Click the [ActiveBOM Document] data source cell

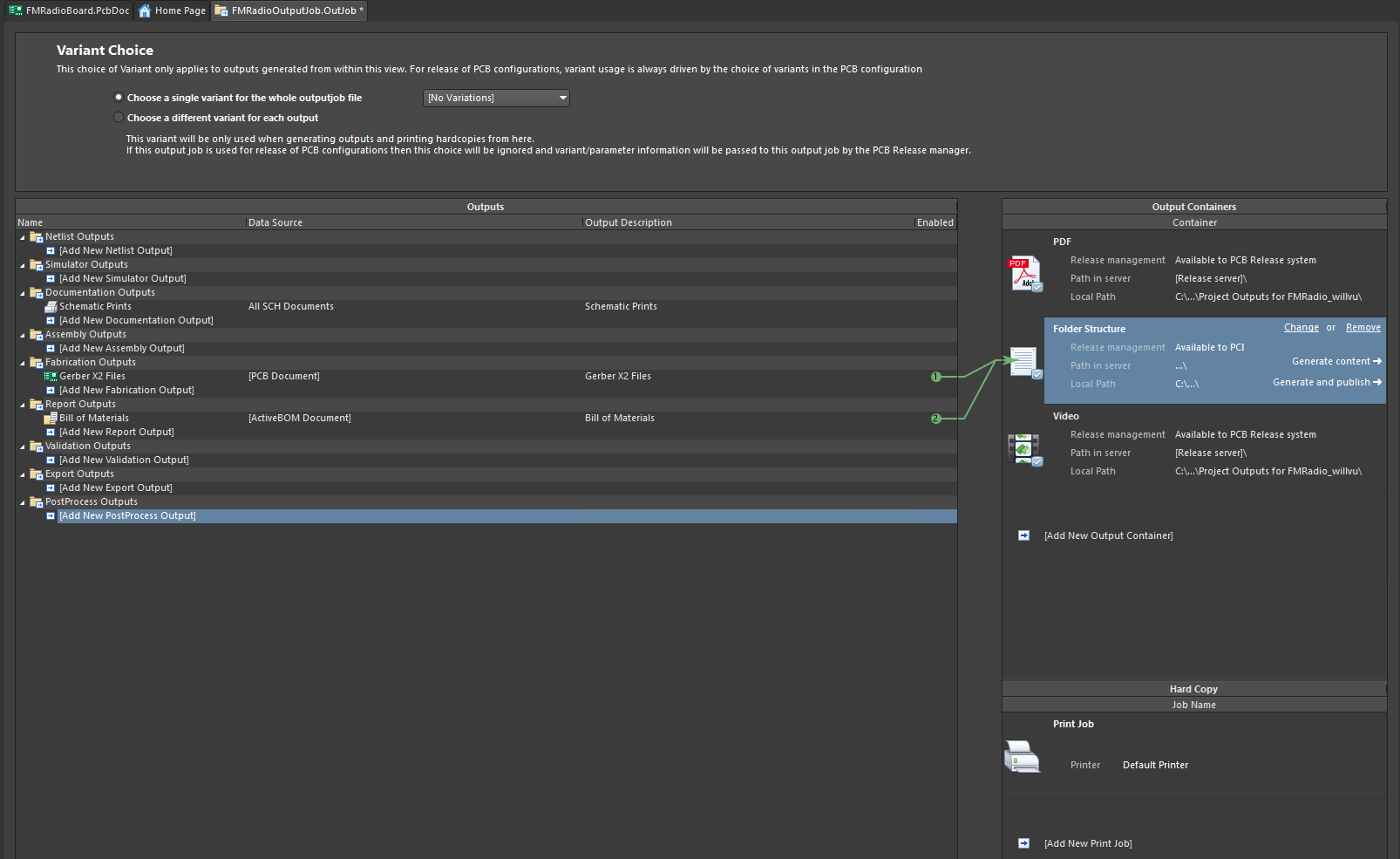(x=300, y=419)
